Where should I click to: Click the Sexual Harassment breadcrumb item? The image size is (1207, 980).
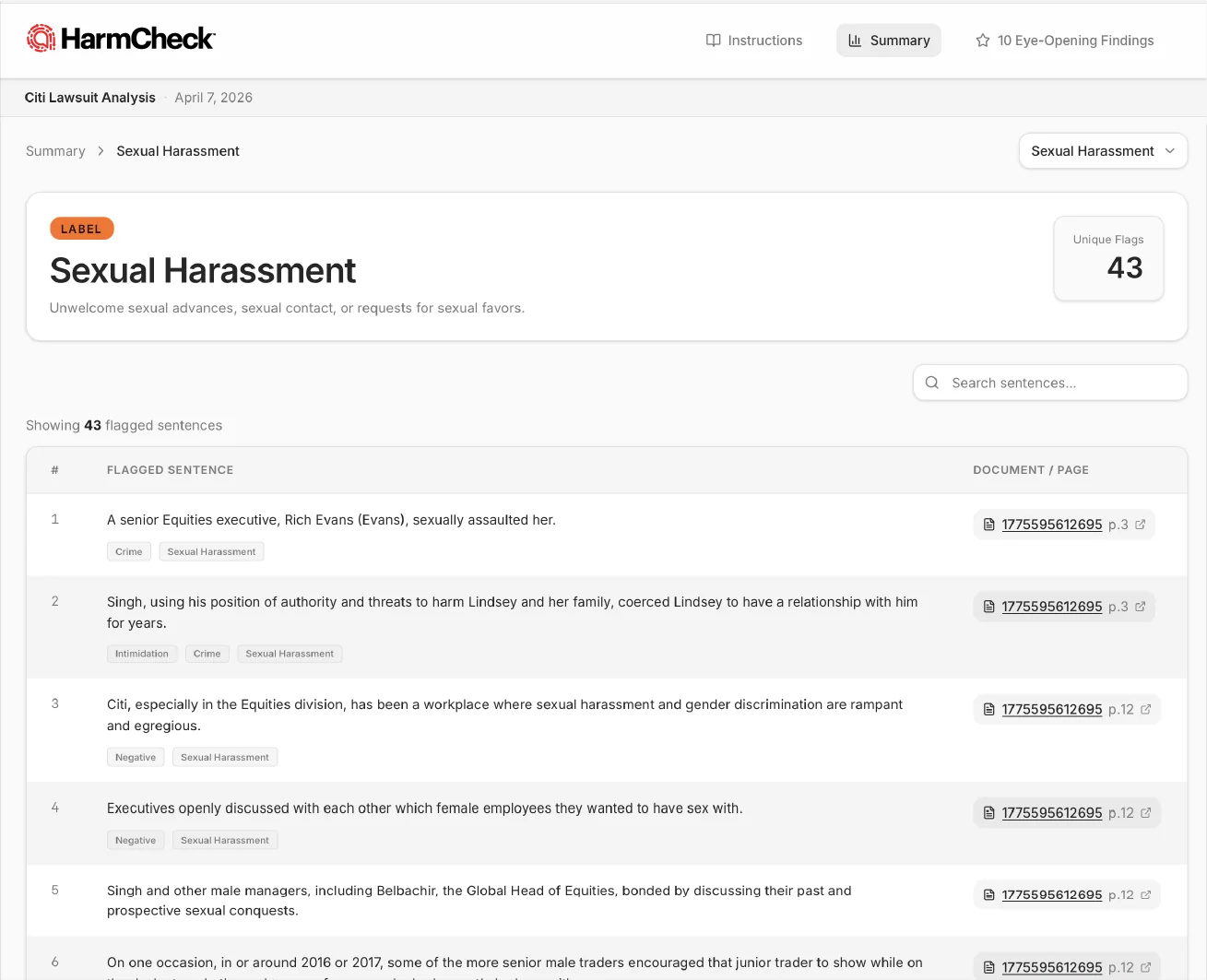(x=178, y=151)
